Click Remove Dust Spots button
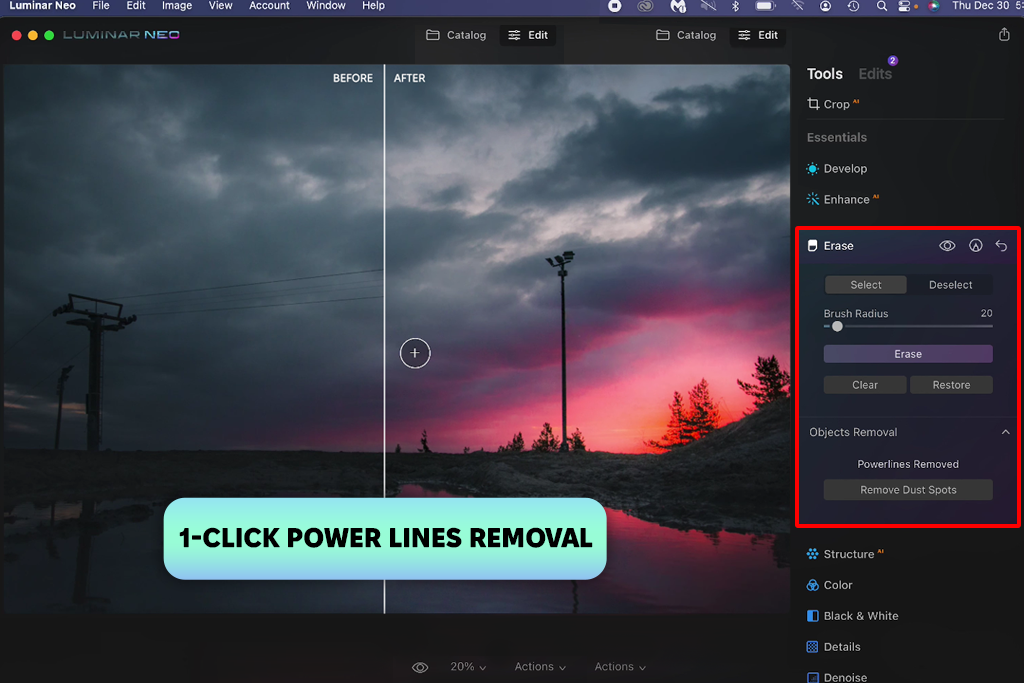 point(908,490)
